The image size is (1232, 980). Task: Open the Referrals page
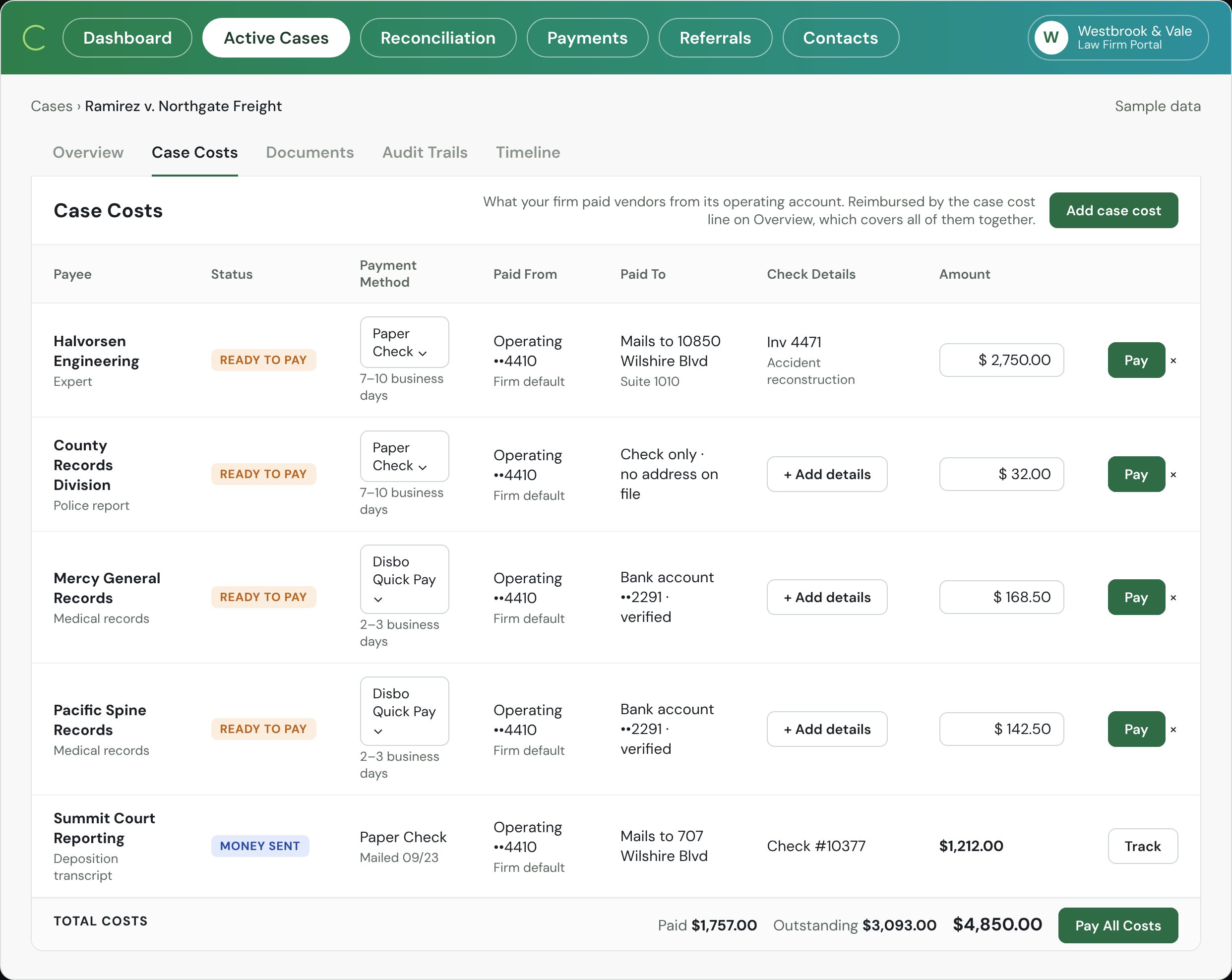tap(715, 38)
